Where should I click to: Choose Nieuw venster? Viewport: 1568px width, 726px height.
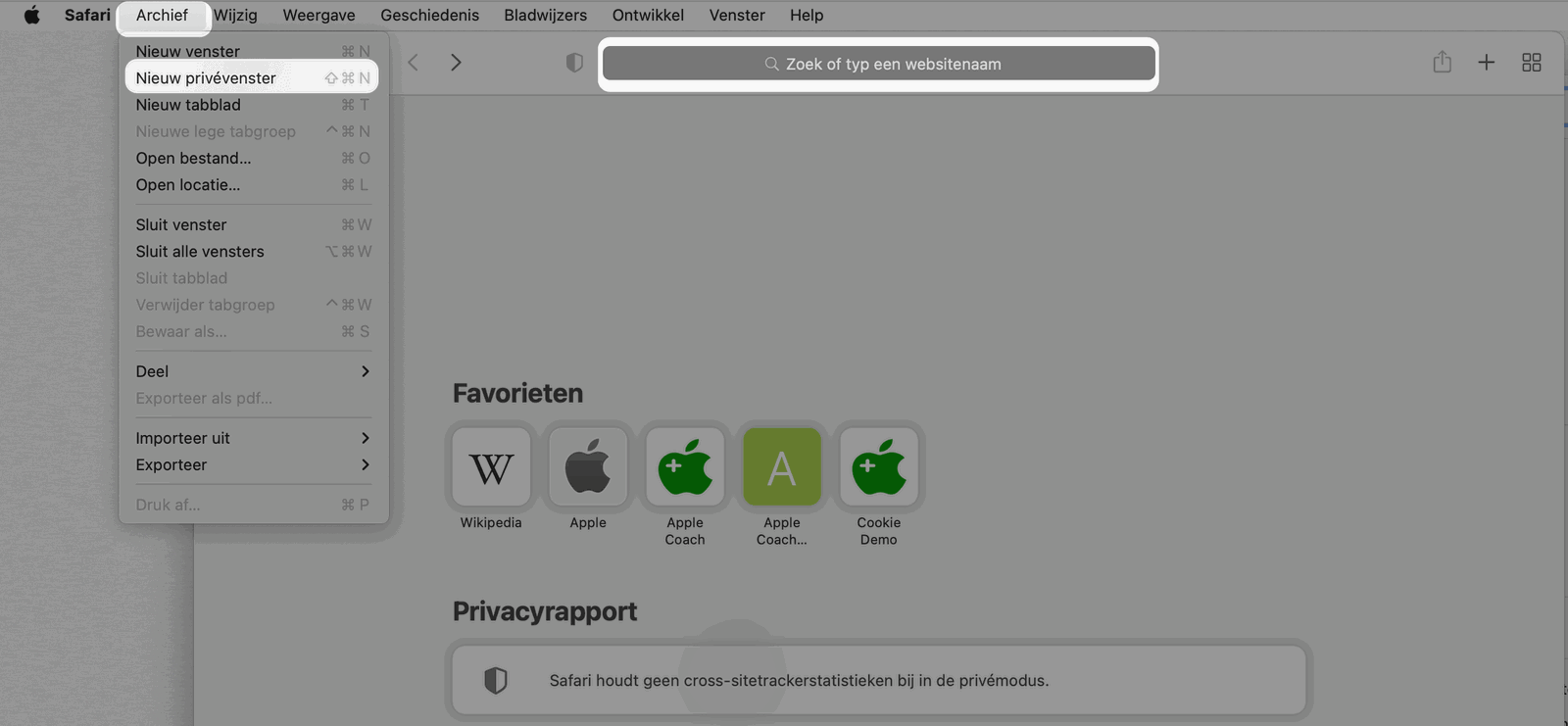253,51
